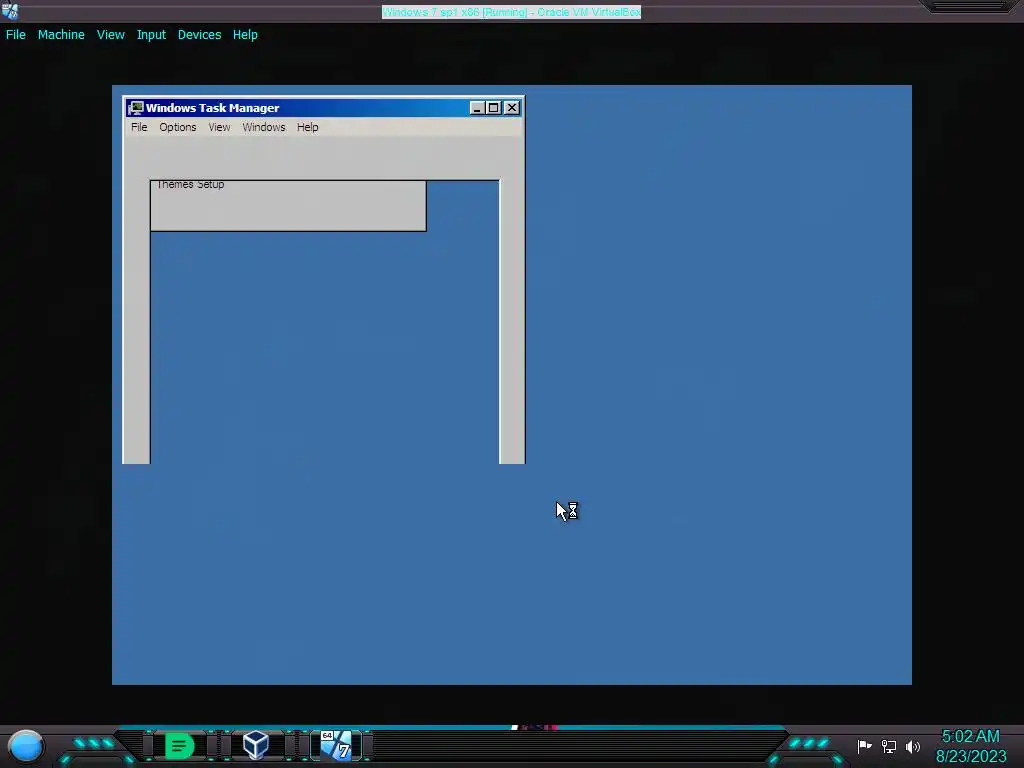
Task: Open the VirtualBox Help menu
Action: tap(245, 35)
